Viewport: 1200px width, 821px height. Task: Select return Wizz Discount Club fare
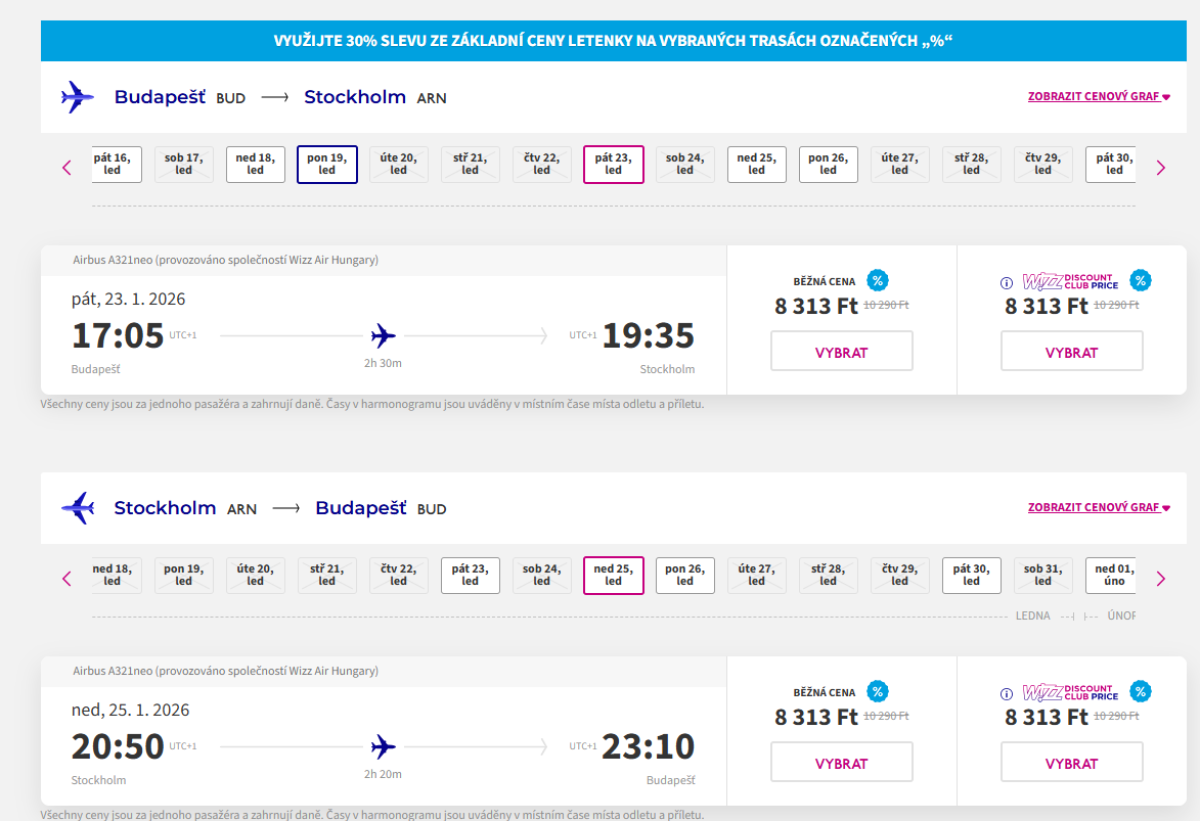[1071, 763]
